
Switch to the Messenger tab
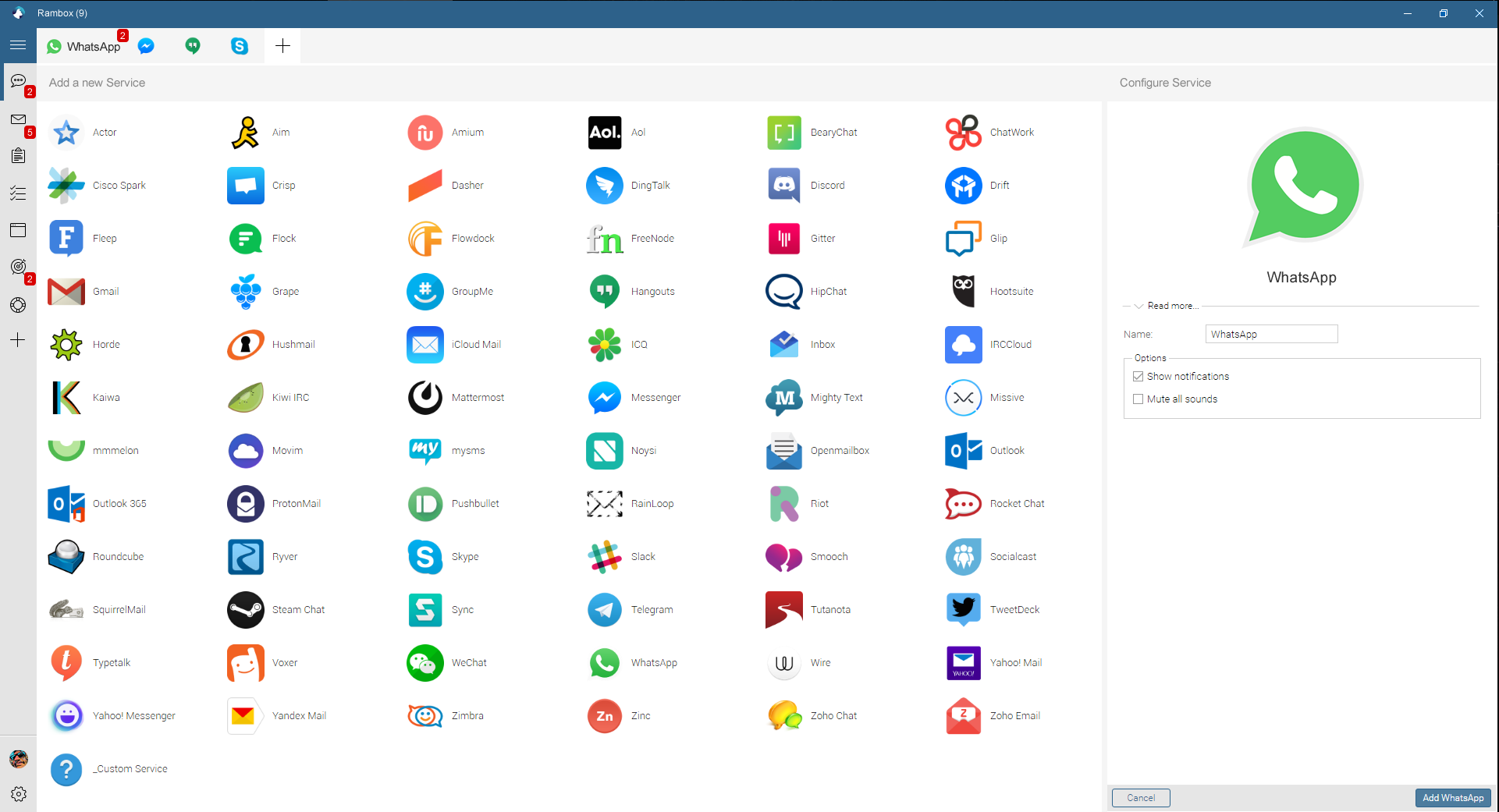pyautogui.click(x=146, y=46)
